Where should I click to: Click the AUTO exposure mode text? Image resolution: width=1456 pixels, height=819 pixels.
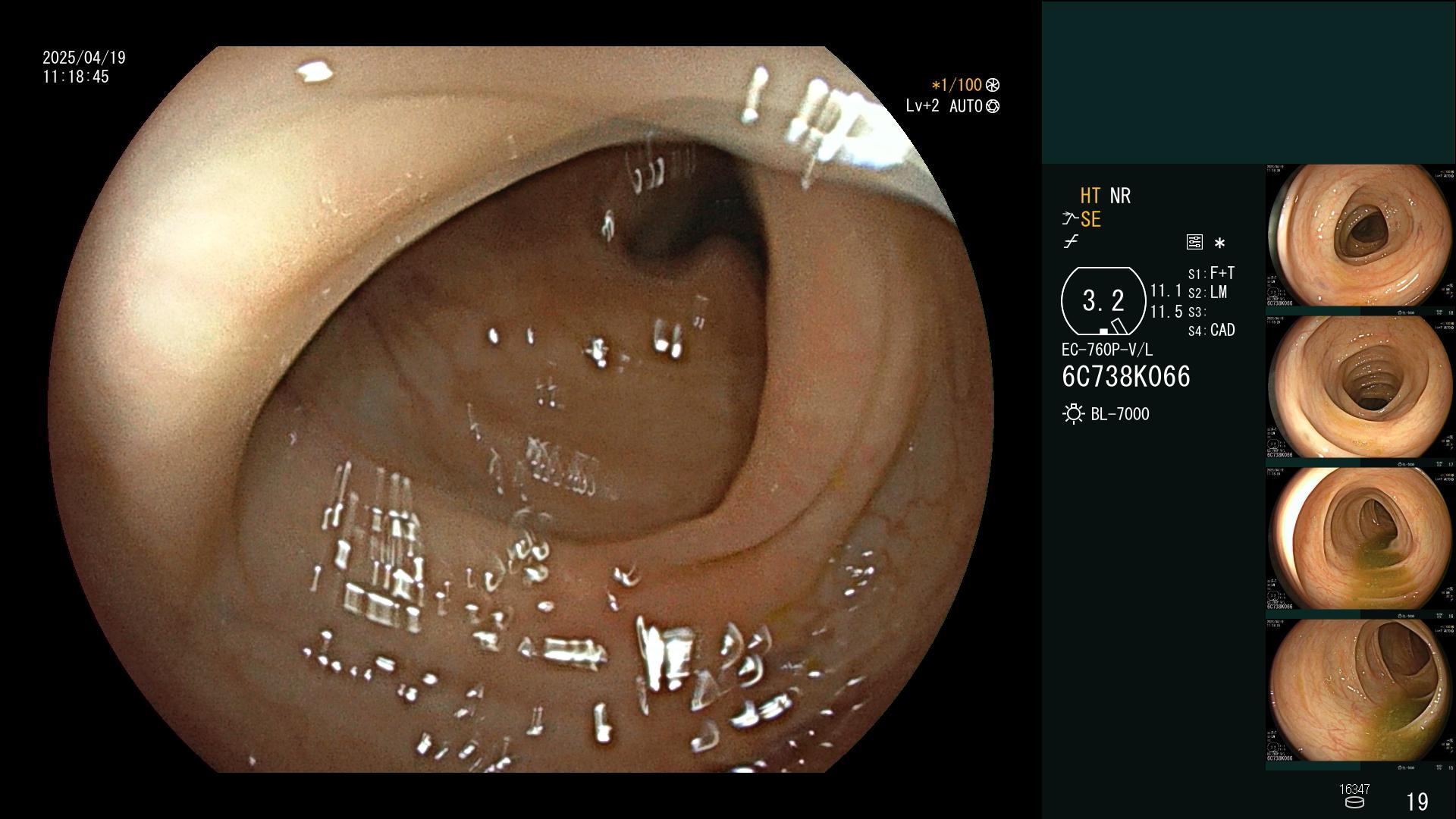click(x=966, y=106)
